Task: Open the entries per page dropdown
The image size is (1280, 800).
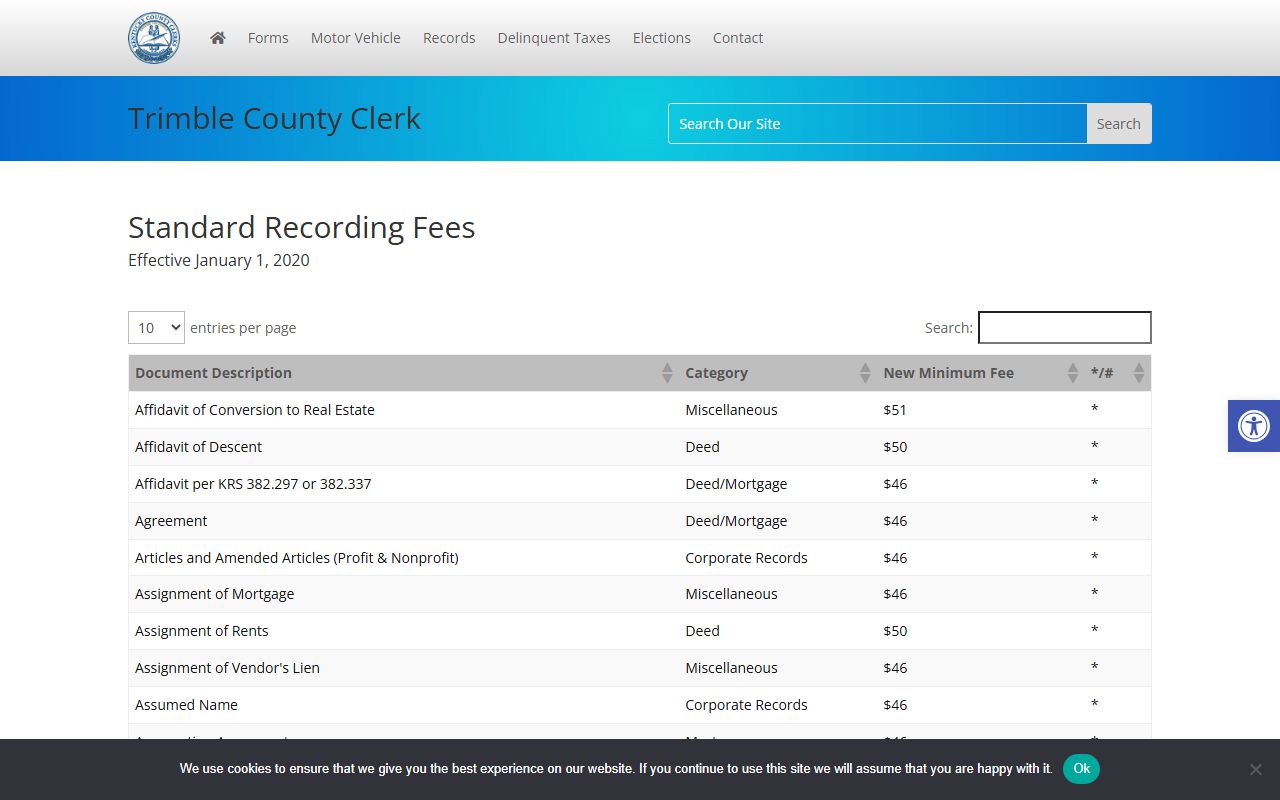Action: pyautogui.click(x=156, y=327)
